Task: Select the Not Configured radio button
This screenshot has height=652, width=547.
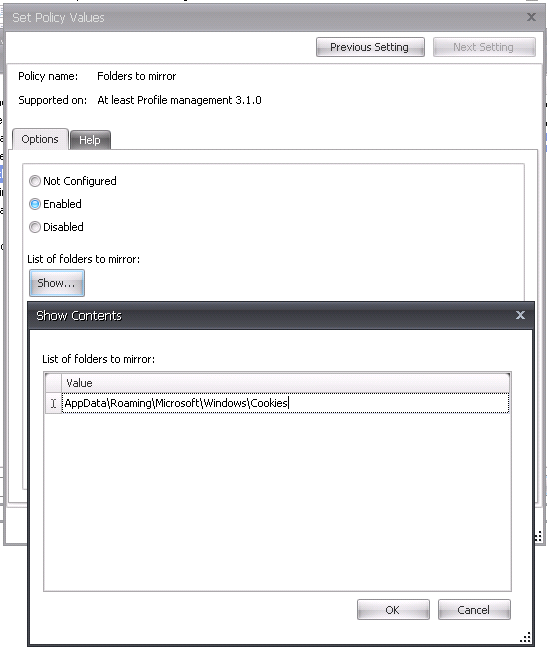Action: point(35,181)
